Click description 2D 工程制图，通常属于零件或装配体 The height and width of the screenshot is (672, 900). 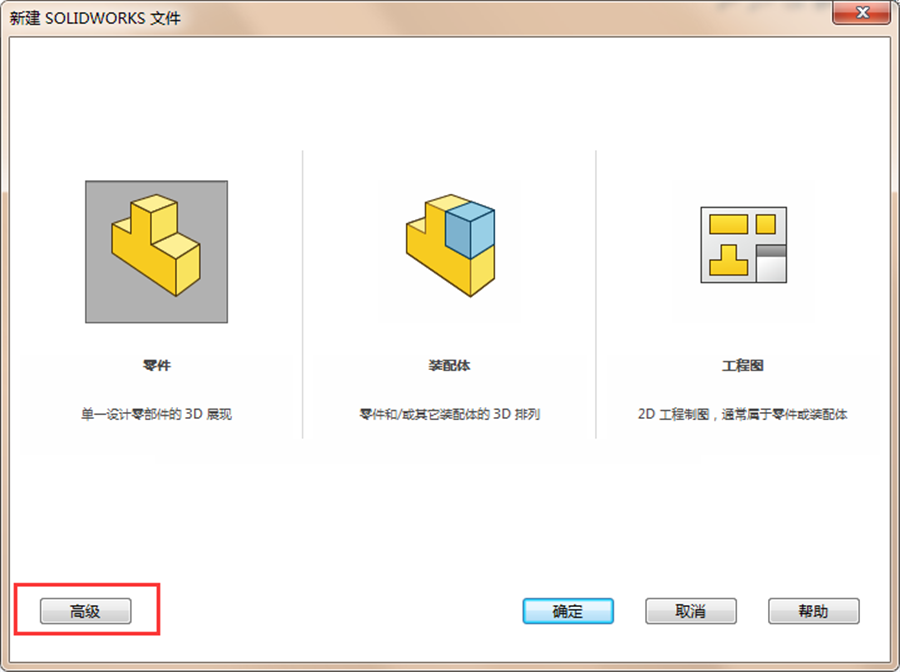[x=743, y=414]
